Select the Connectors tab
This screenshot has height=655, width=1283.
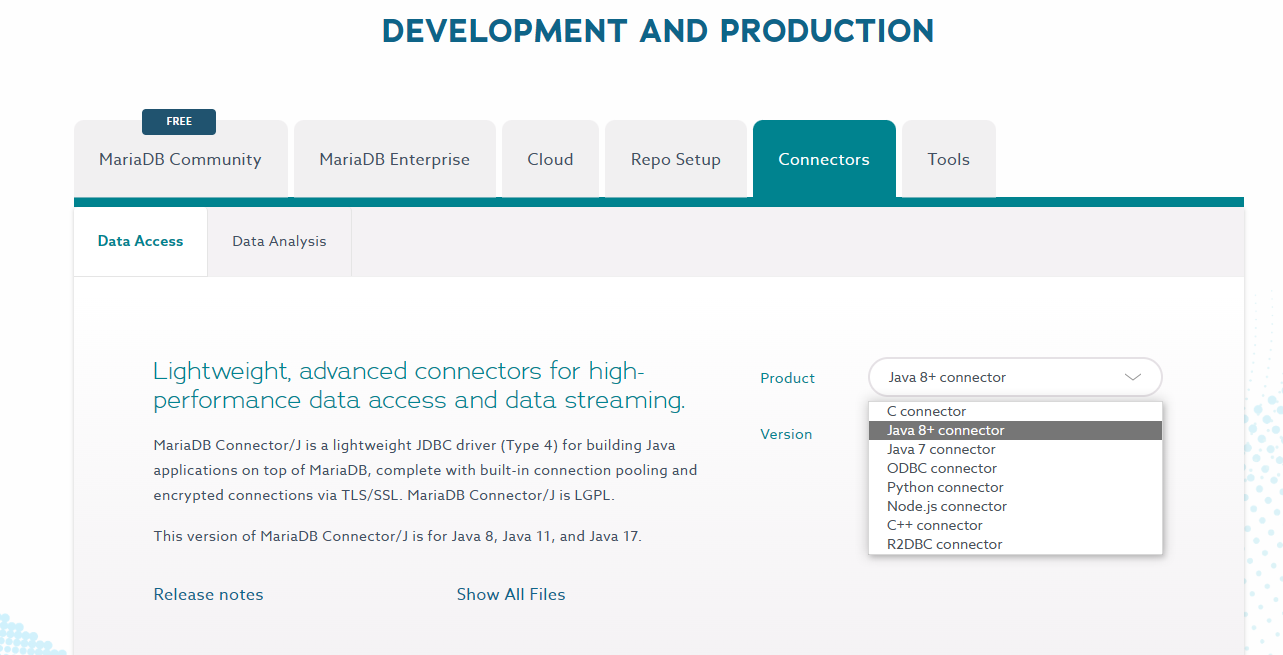[824, 159]
